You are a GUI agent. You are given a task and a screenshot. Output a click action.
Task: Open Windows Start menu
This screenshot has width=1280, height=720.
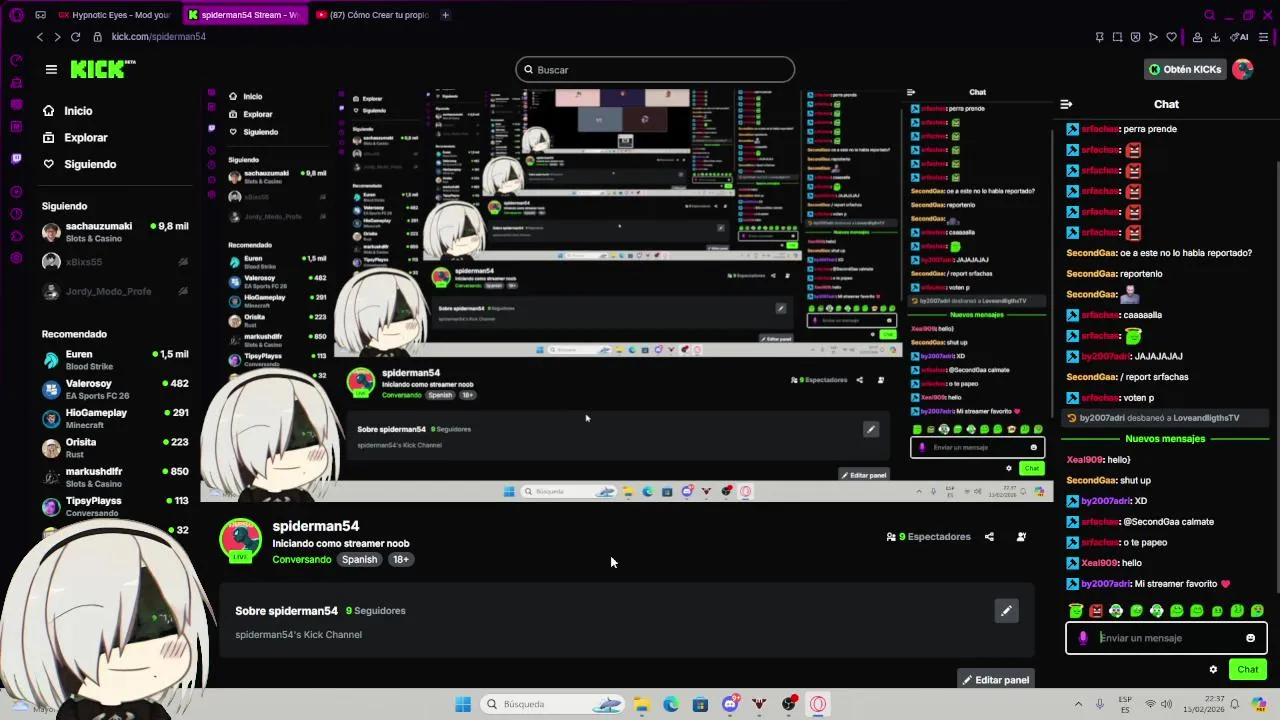463,704
